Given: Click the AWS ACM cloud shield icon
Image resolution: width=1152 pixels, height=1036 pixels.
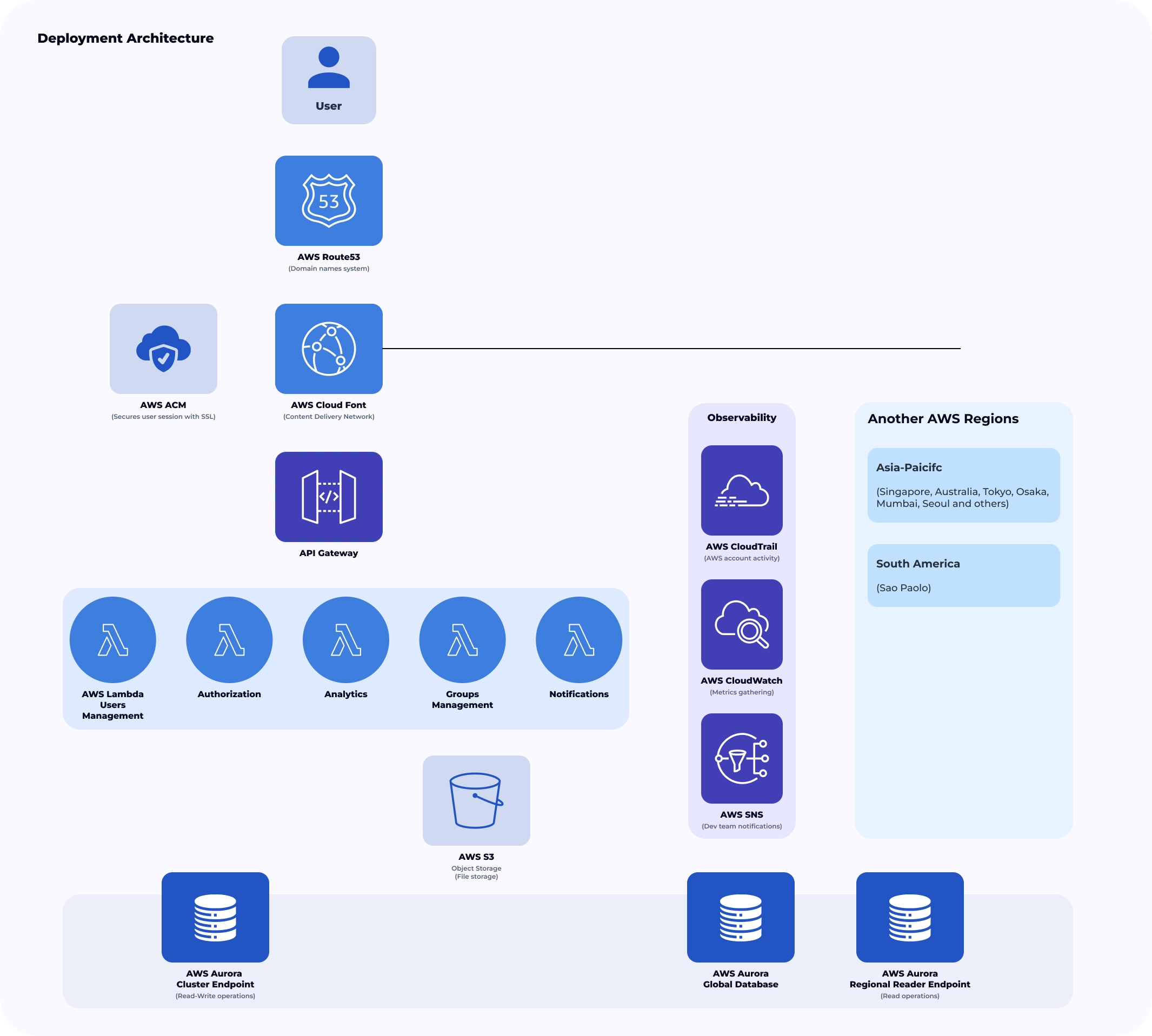Looking at the screenshot, I should [x=163, y=349].
